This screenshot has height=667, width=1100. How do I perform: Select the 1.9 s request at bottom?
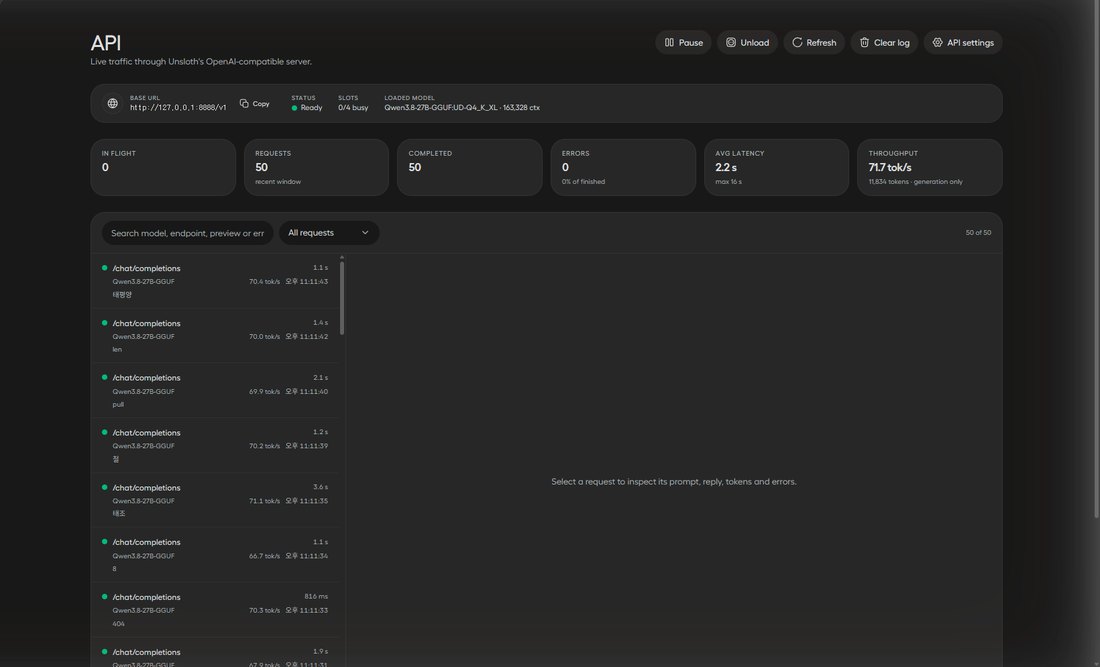215,653
